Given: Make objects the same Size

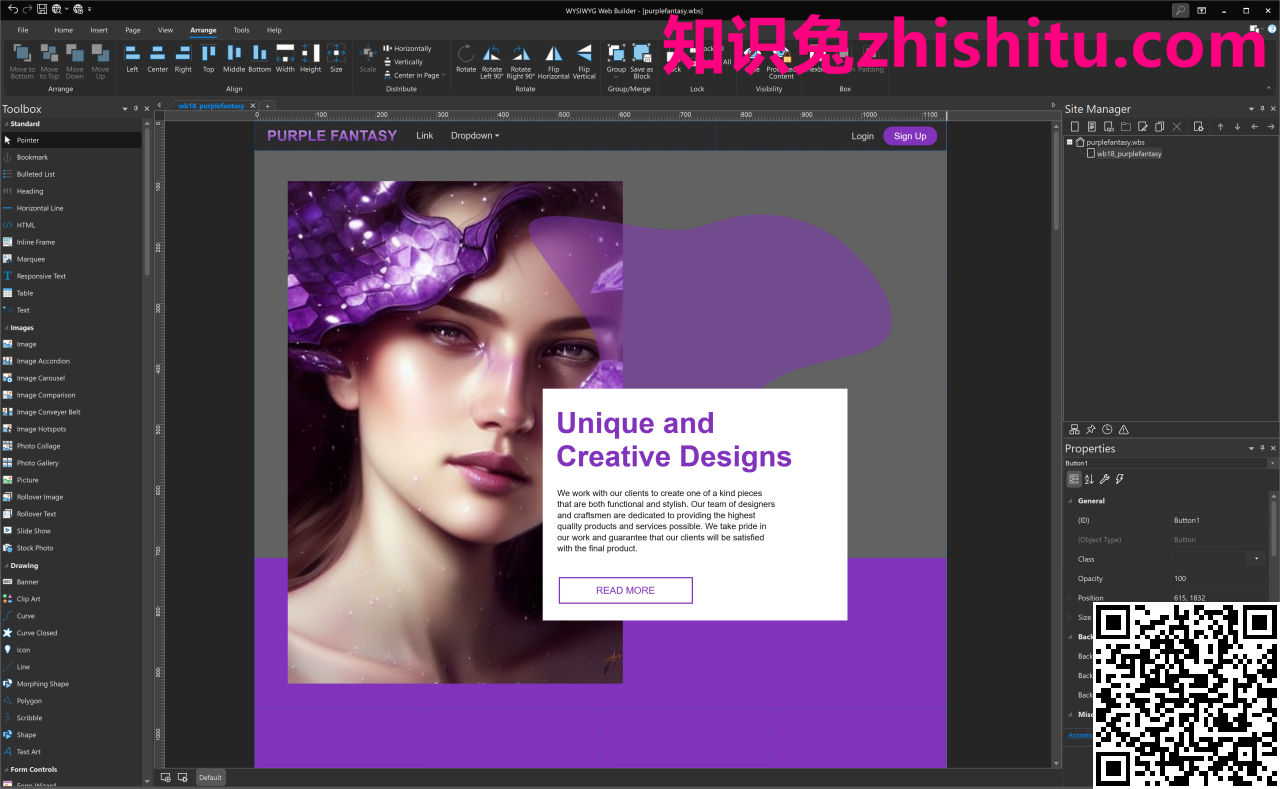Looking at the screenshot, I should (336, 57).
